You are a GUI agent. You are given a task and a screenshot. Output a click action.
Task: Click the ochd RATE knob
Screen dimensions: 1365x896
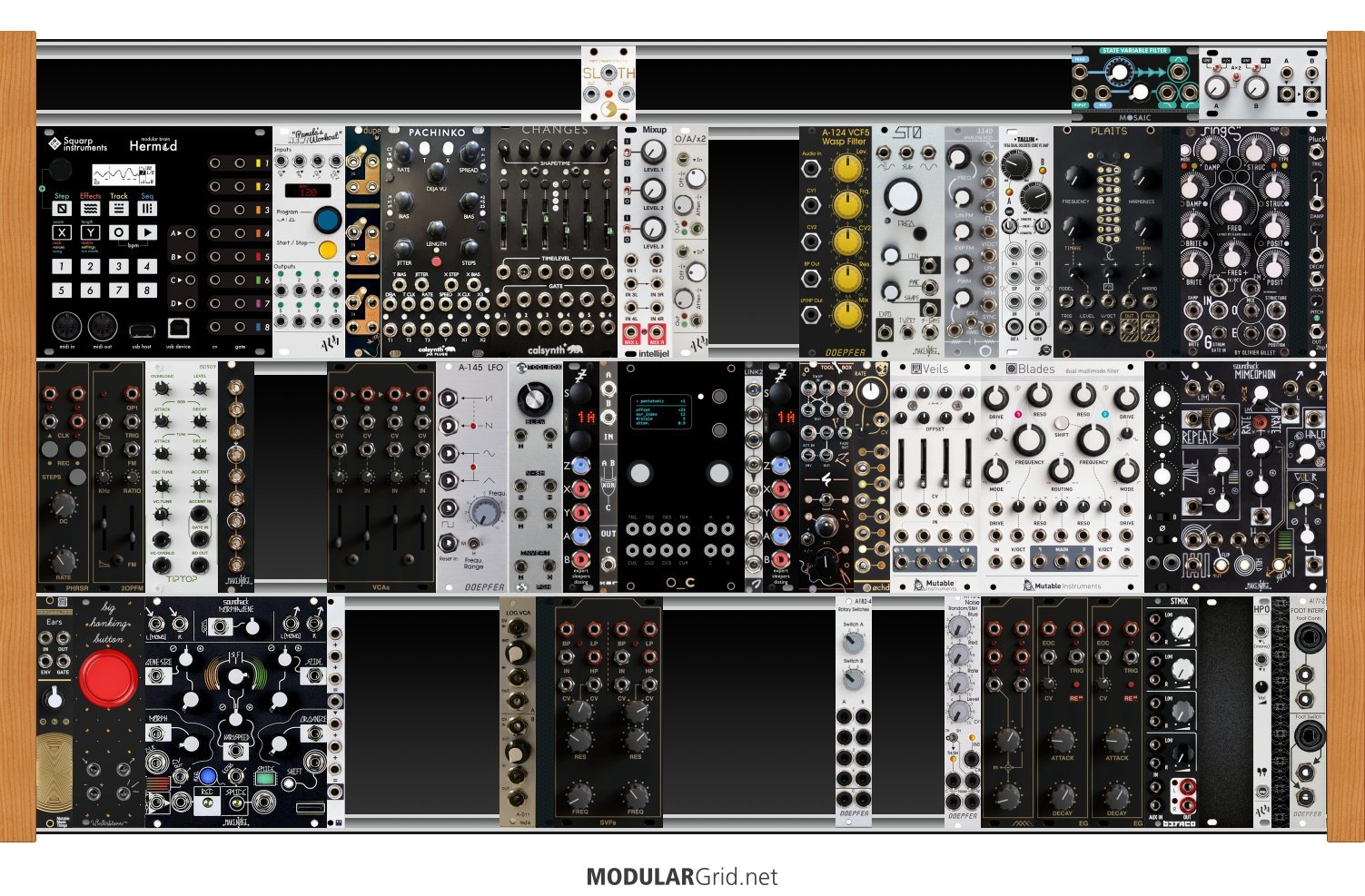pos(871,391)
